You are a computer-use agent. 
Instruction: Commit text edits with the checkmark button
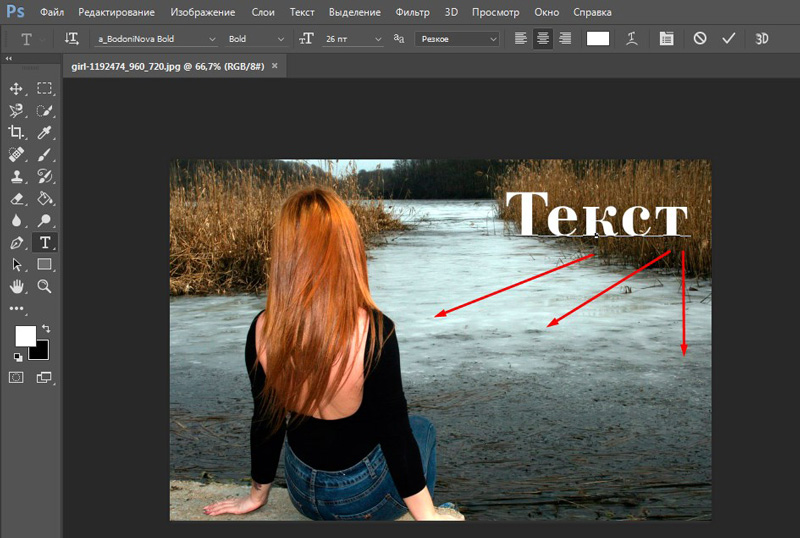[x=728, y=38]
